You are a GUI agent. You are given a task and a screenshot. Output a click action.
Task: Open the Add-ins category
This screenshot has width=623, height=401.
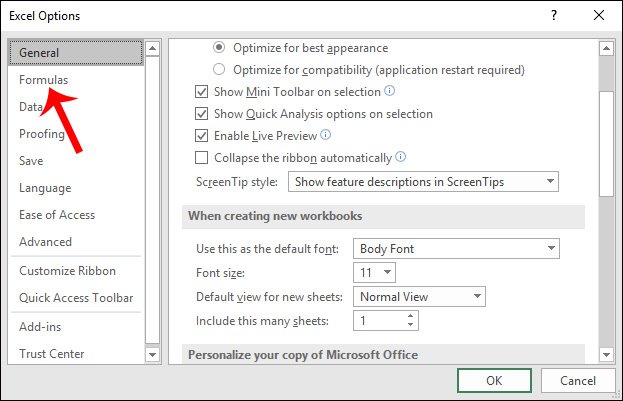(40, 327)
